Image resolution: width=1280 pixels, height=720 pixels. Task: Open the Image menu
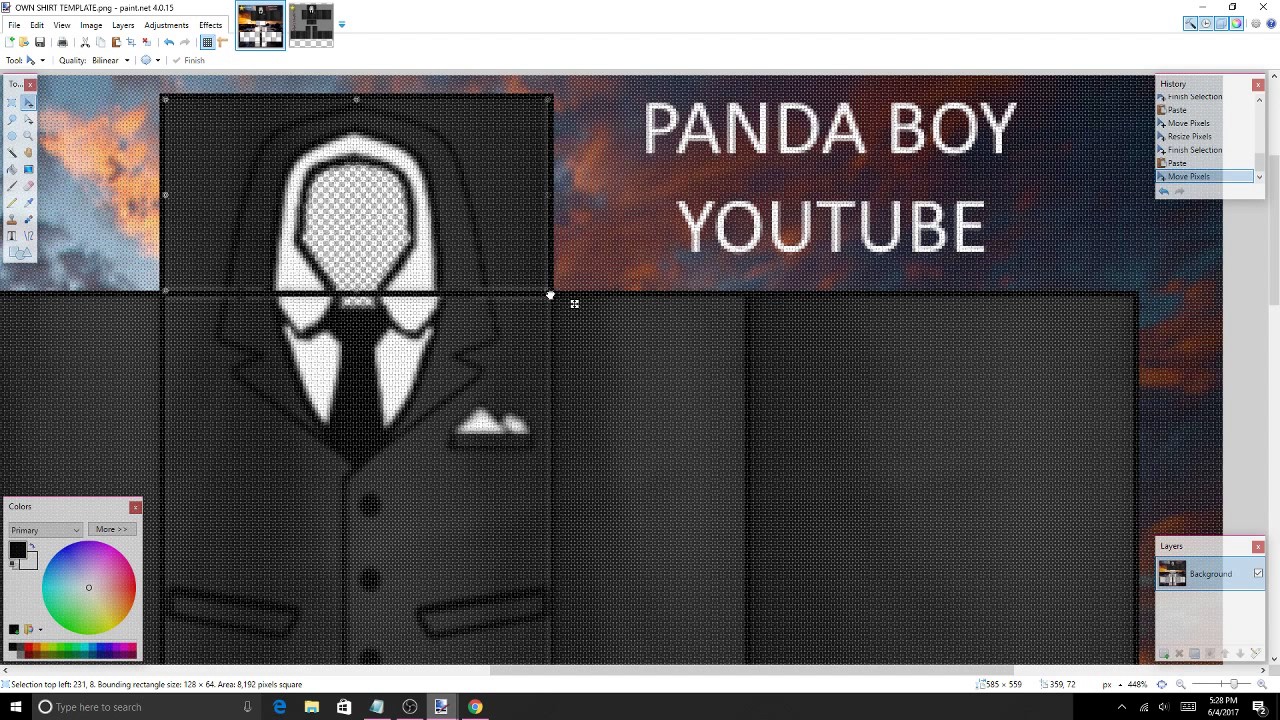(91, 25)
